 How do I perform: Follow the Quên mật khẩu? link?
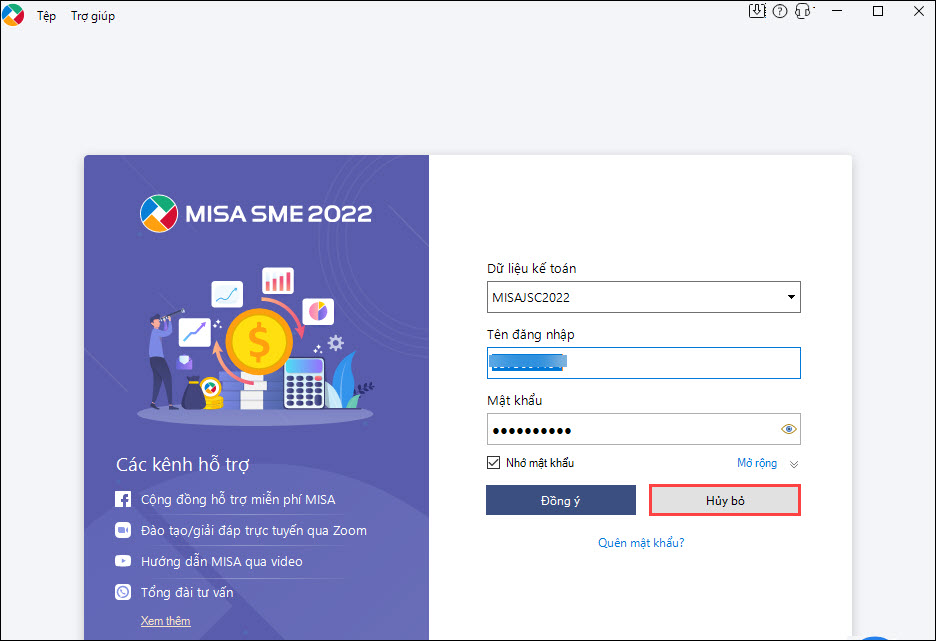(641, 543)
